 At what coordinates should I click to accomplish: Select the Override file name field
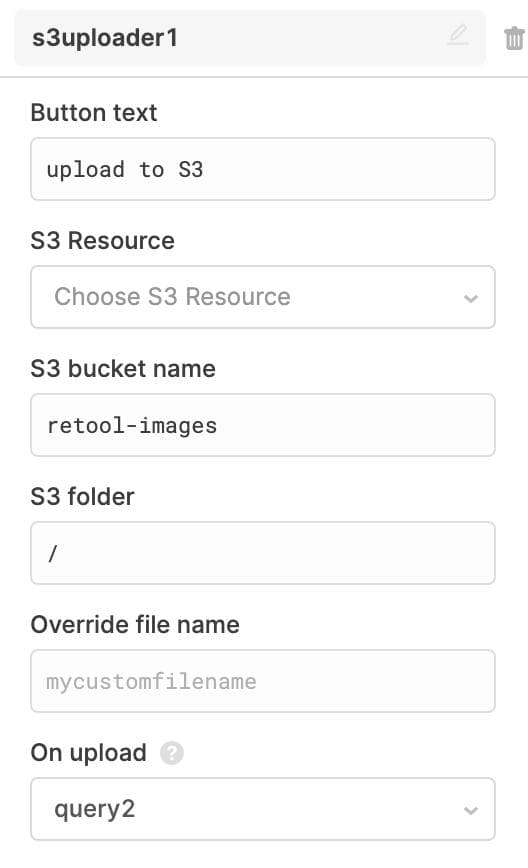pyautogui.click(x=263, y=681)
